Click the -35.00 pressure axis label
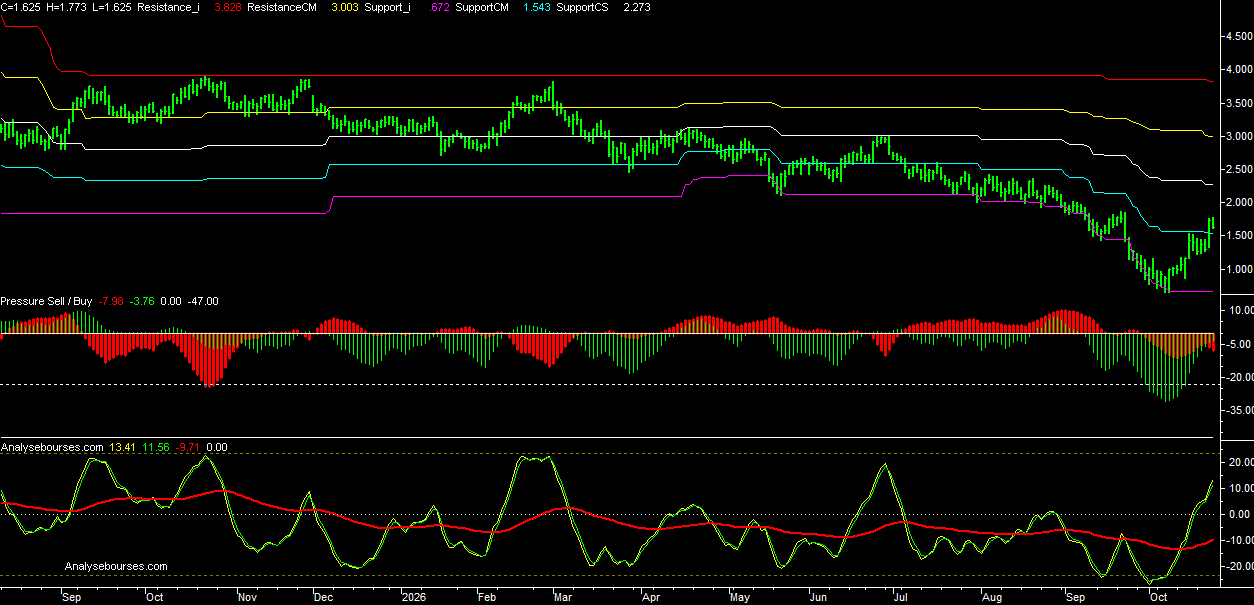 pyautogui.click(x=1238, y=410)
